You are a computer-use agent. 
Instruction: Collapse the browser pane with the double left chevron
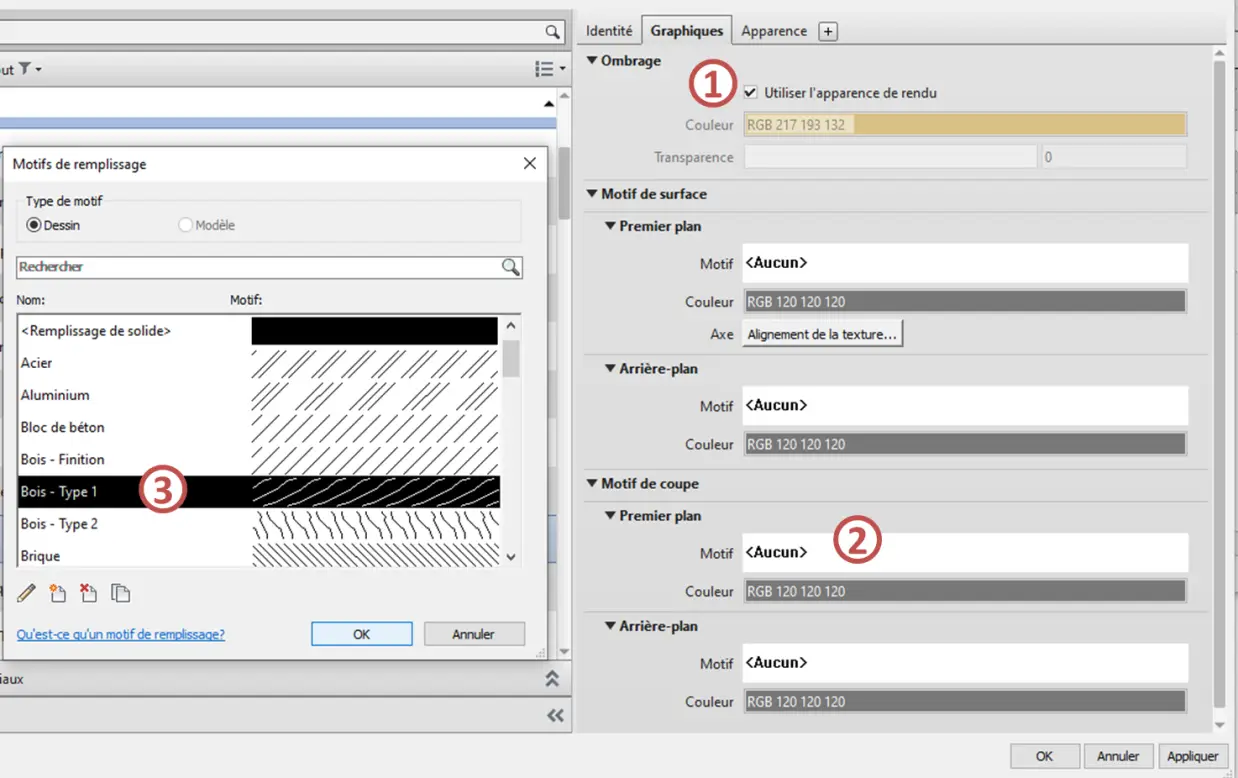click(x=556, y=715)
